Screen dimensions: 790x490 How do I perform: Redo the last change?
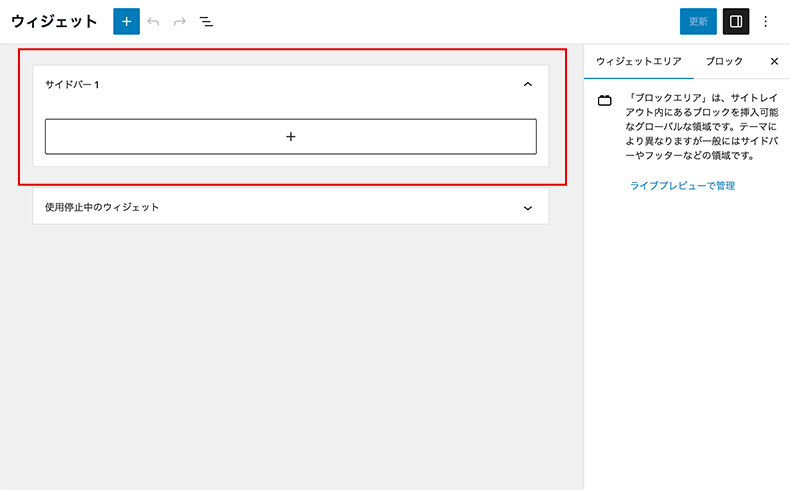click(x=179, y=22)
